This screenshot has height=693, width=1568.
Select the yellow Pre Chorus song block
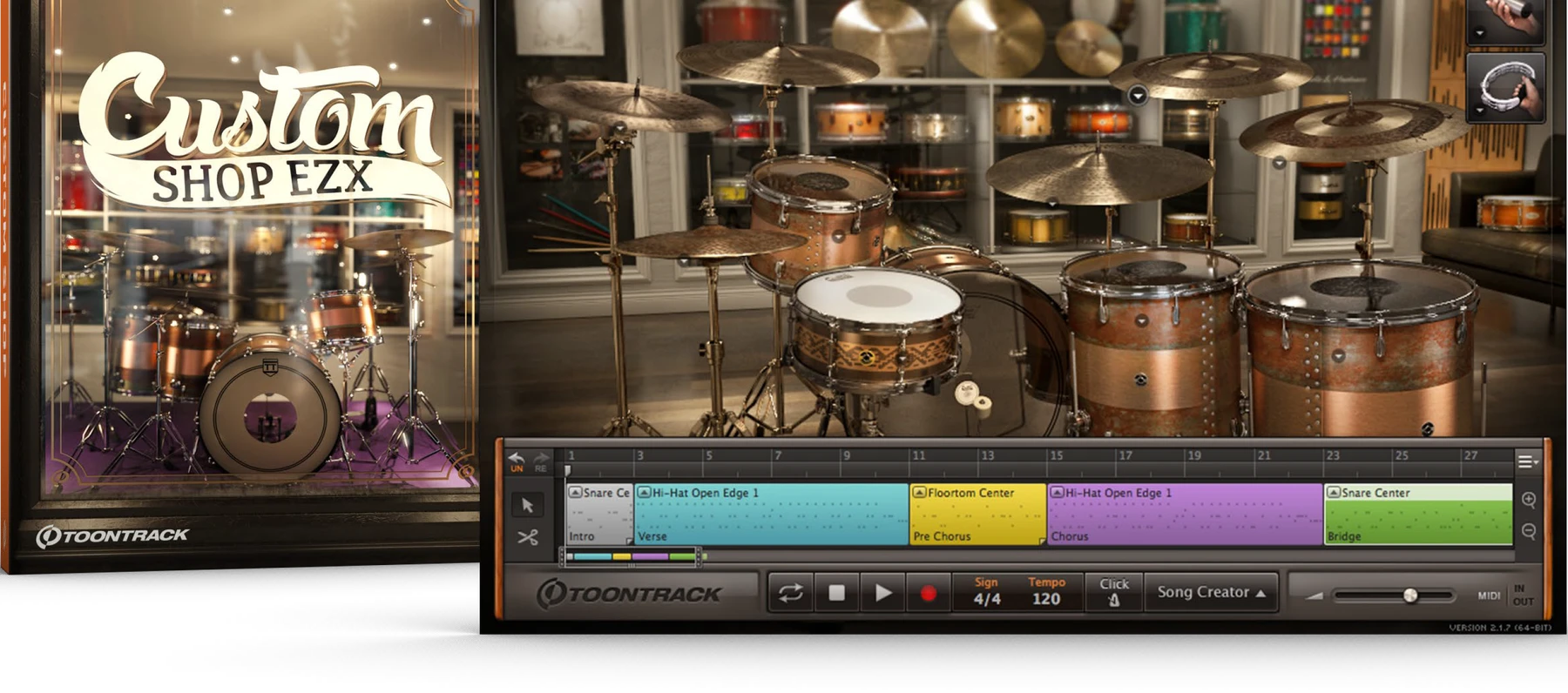[977, 515]
